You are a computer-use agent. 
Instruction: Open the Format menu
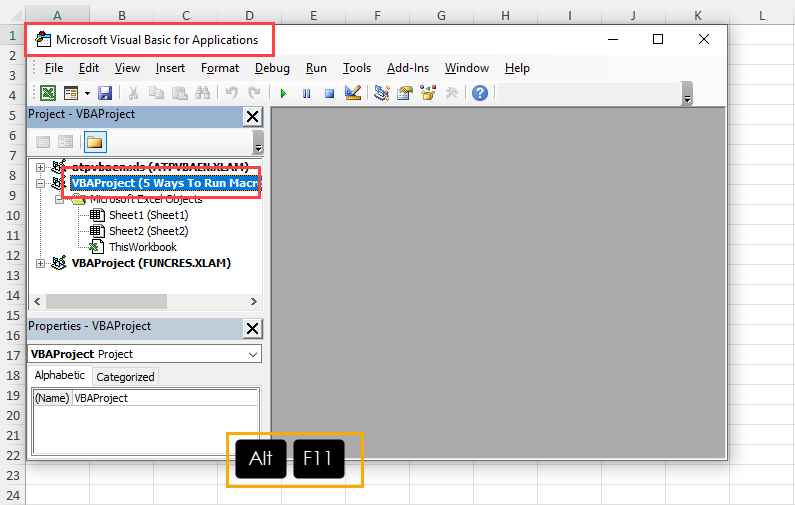coord(220,68)
